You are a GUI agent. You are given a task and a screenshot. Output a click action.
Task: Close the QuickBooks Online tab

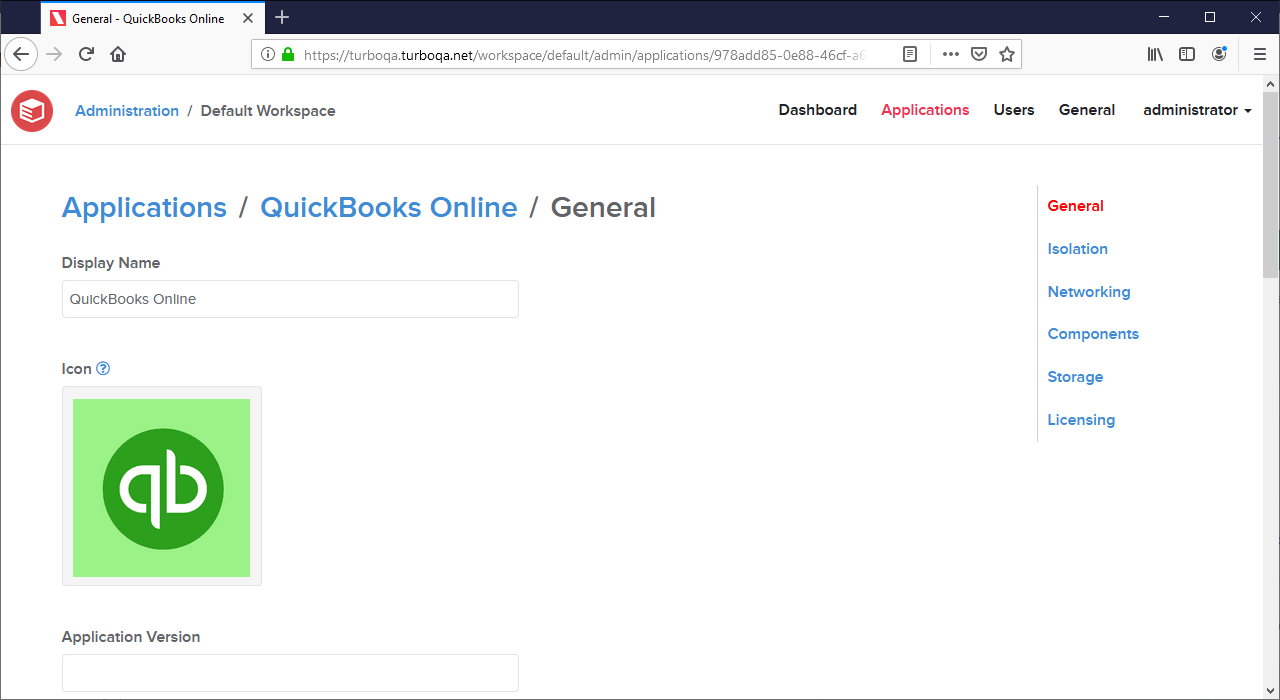pyautogui.click(x=248, y=18)
